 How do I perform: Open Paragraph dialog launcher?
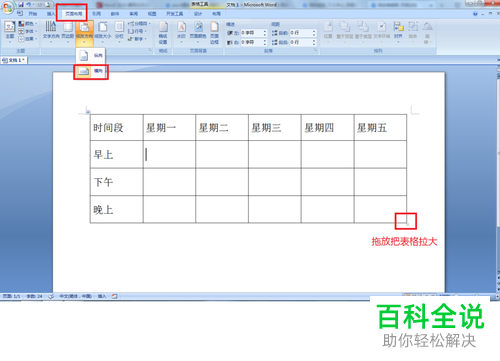[x=315, y=50]
